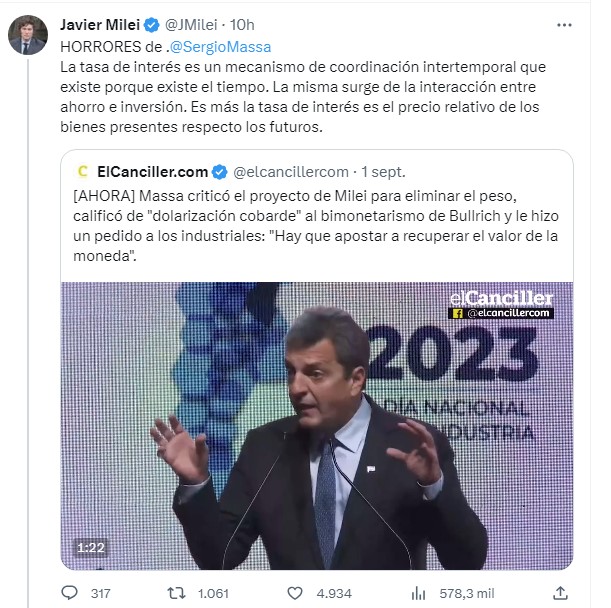
Task: Click the verified badge next to ElCanciller.com
Action: tap(220, 171)
